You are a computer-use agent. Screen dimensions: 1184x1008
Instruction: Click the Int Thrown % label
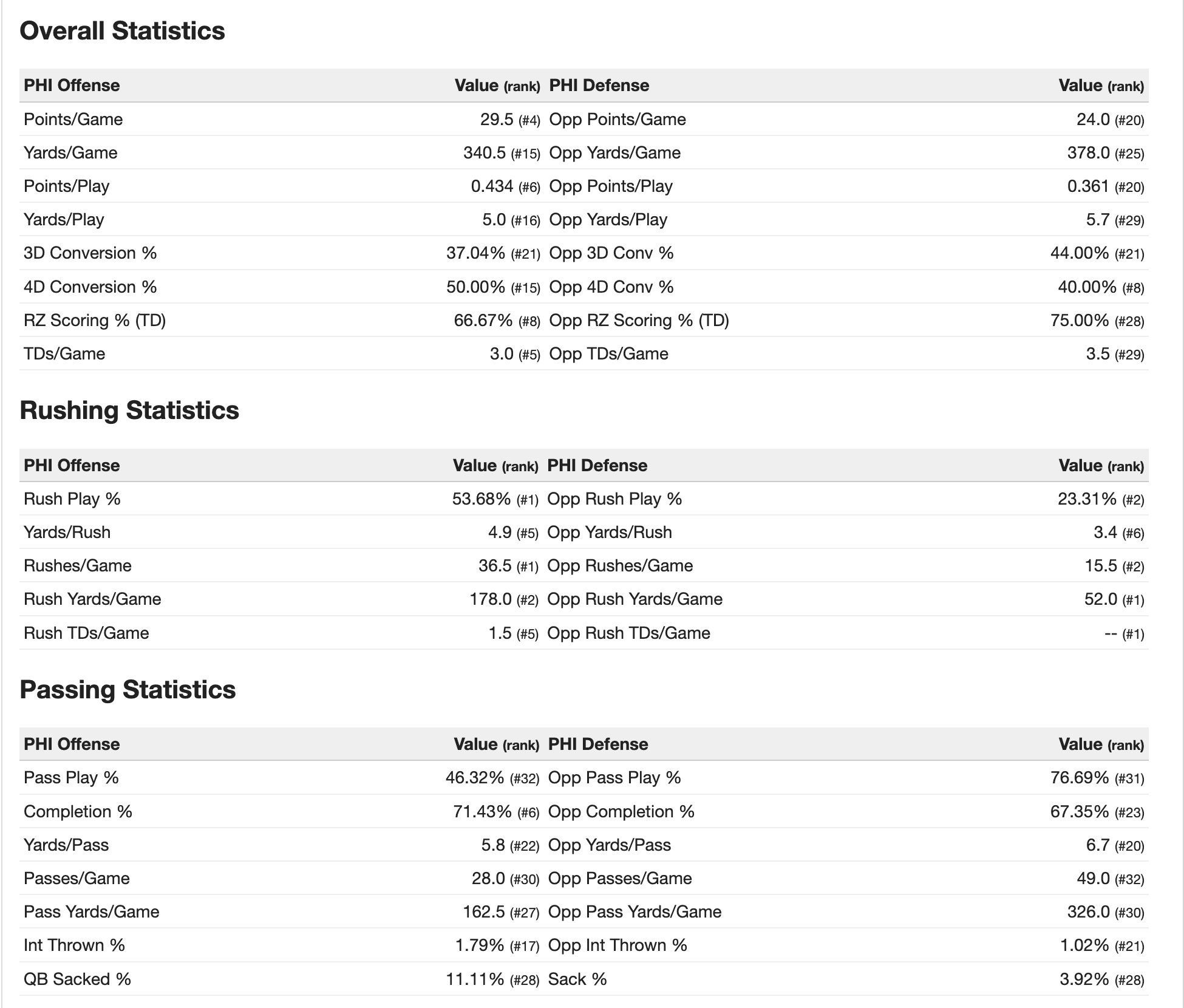click(x=74, y=945)
